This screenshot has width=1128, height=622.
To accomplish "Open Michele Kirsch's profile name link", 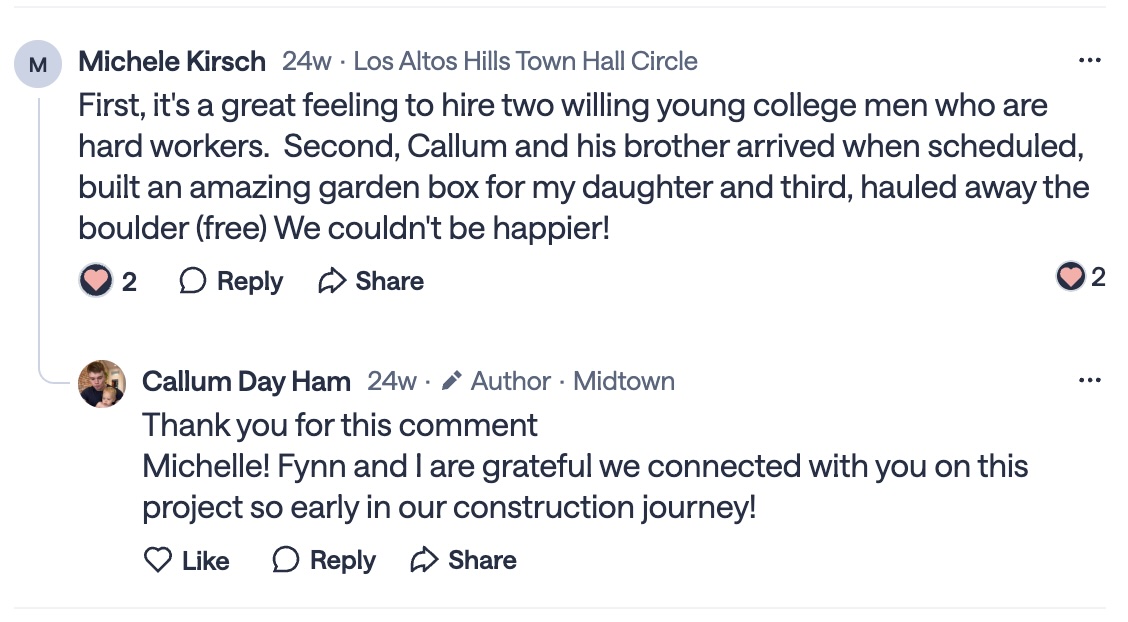I will tap(172, 61).
